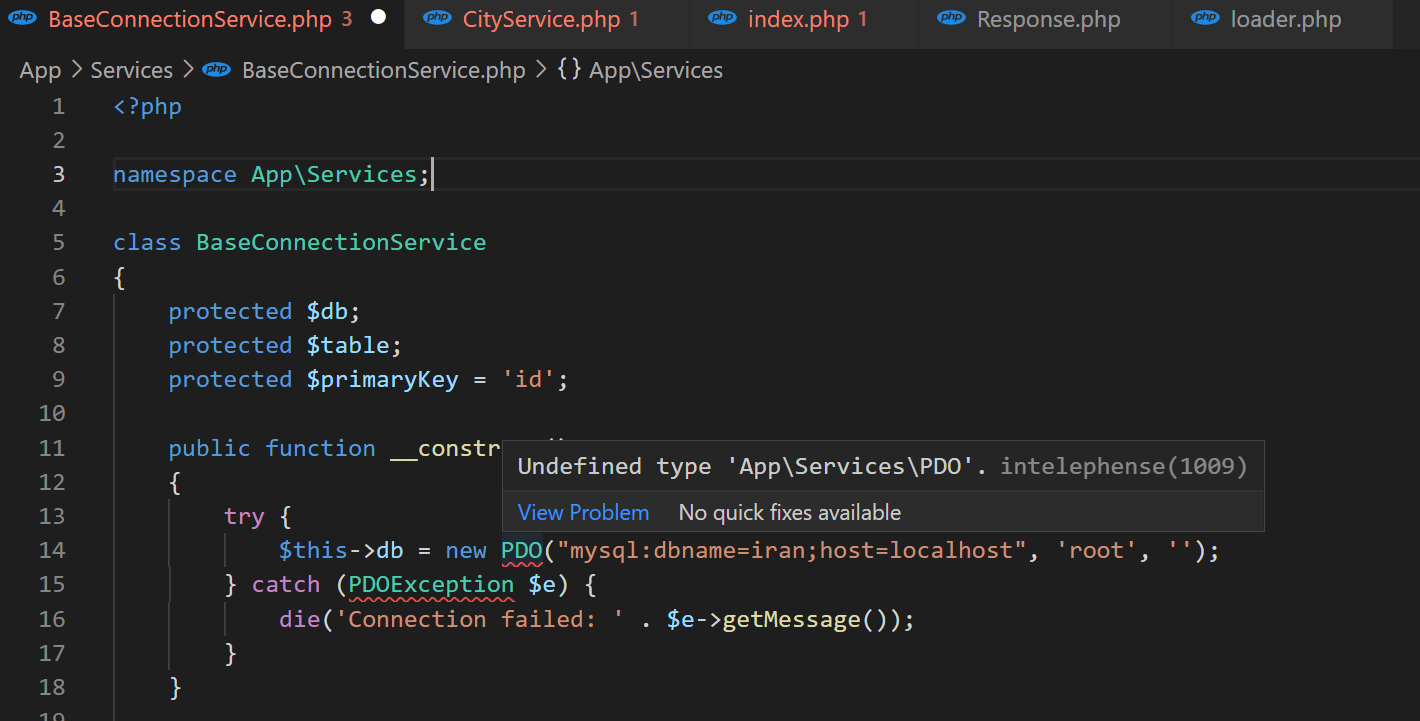The image size is (1420, 721).
Task: Click line number 11 in the gutter
Action: coord(52,449)
